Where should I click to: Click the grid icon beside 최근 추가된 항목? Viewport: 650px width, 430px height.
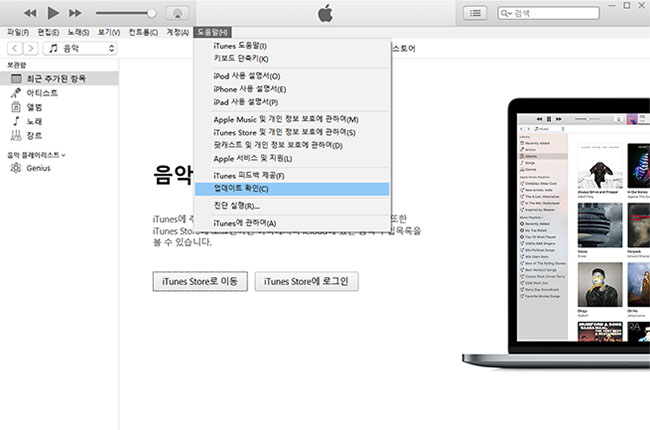pos(16,78)
